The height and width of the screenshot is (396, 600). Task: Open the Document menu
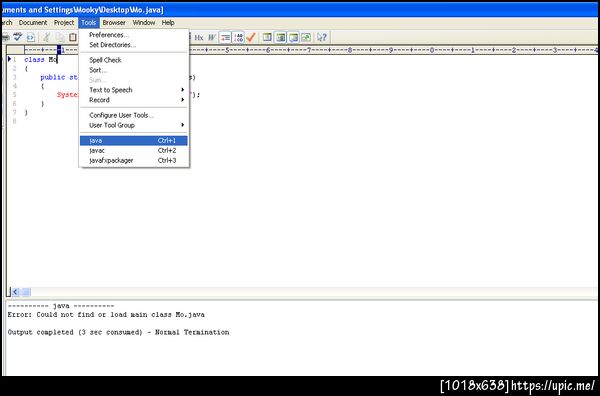pyautogui.click(x=33, y=23)
